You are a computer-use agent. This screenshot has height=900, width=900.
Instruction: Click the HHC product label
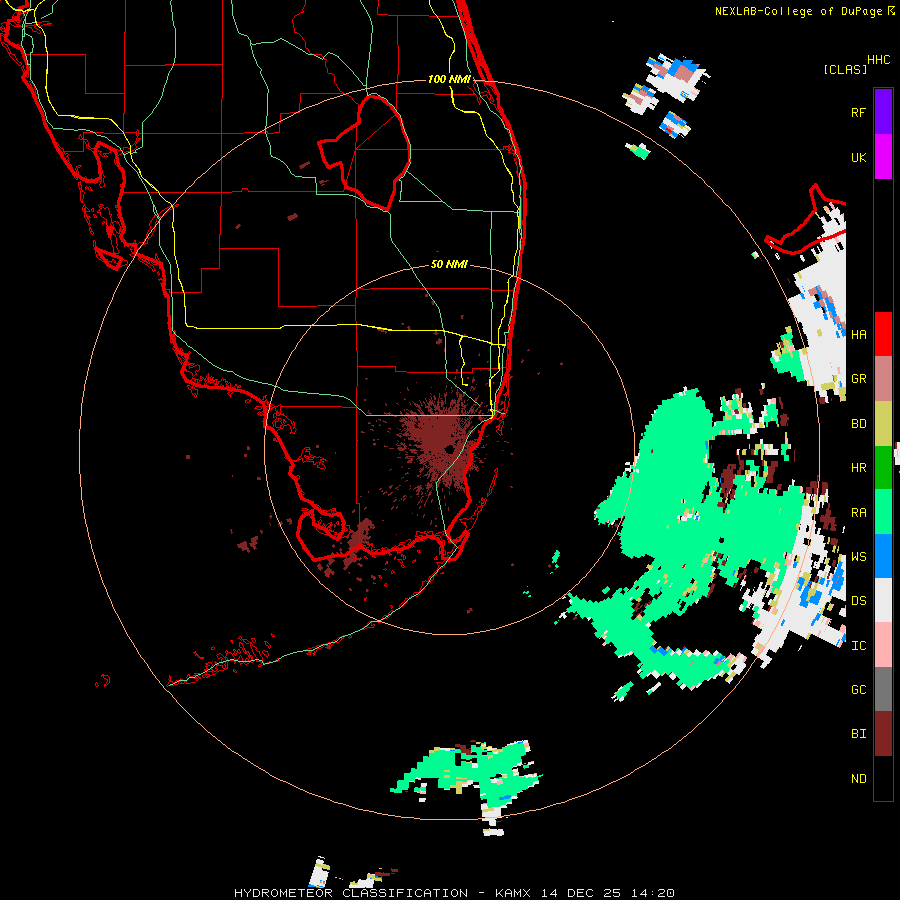(x=879, y=60)
